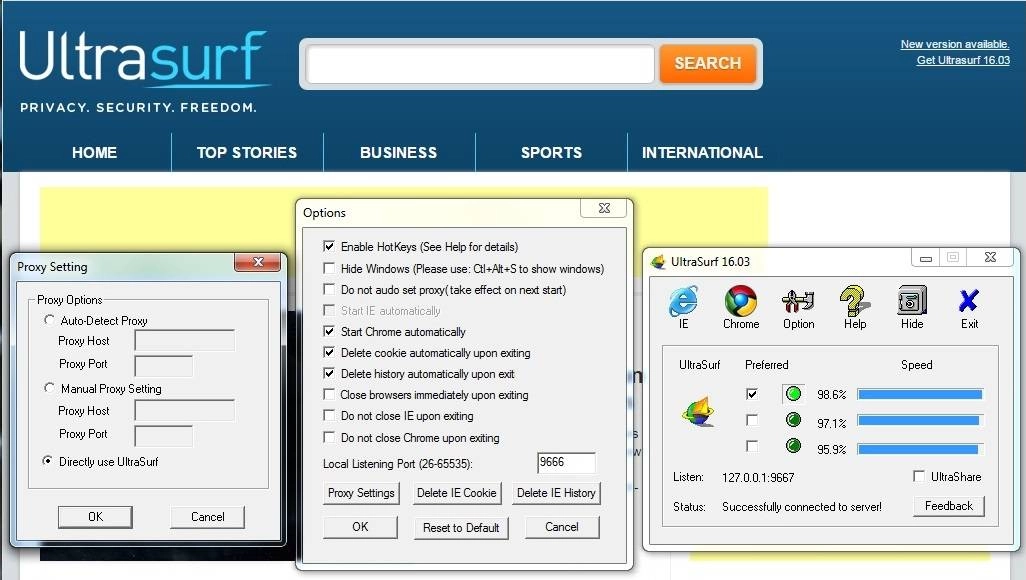Open the INTERNATIONAL navigation tab
Image resolution: width=1026 pixels, height=580 pixels.
tap(702, 153)
